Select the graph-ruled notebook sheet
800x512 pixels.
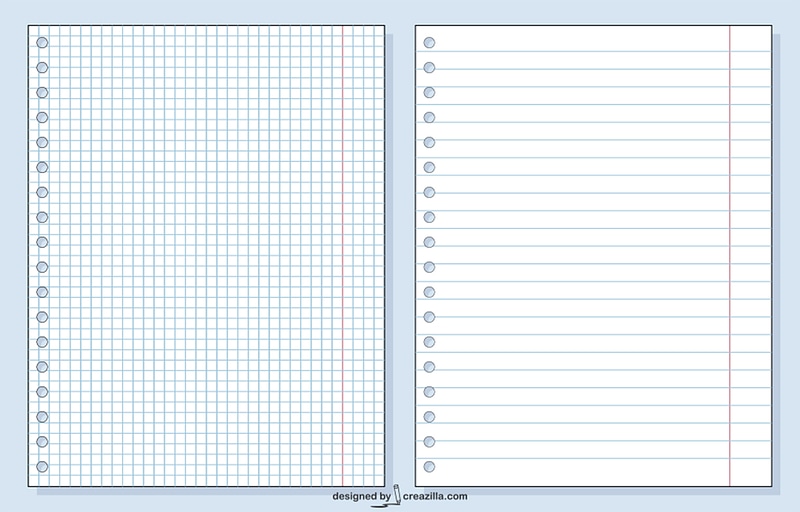(x=207, y=255)
